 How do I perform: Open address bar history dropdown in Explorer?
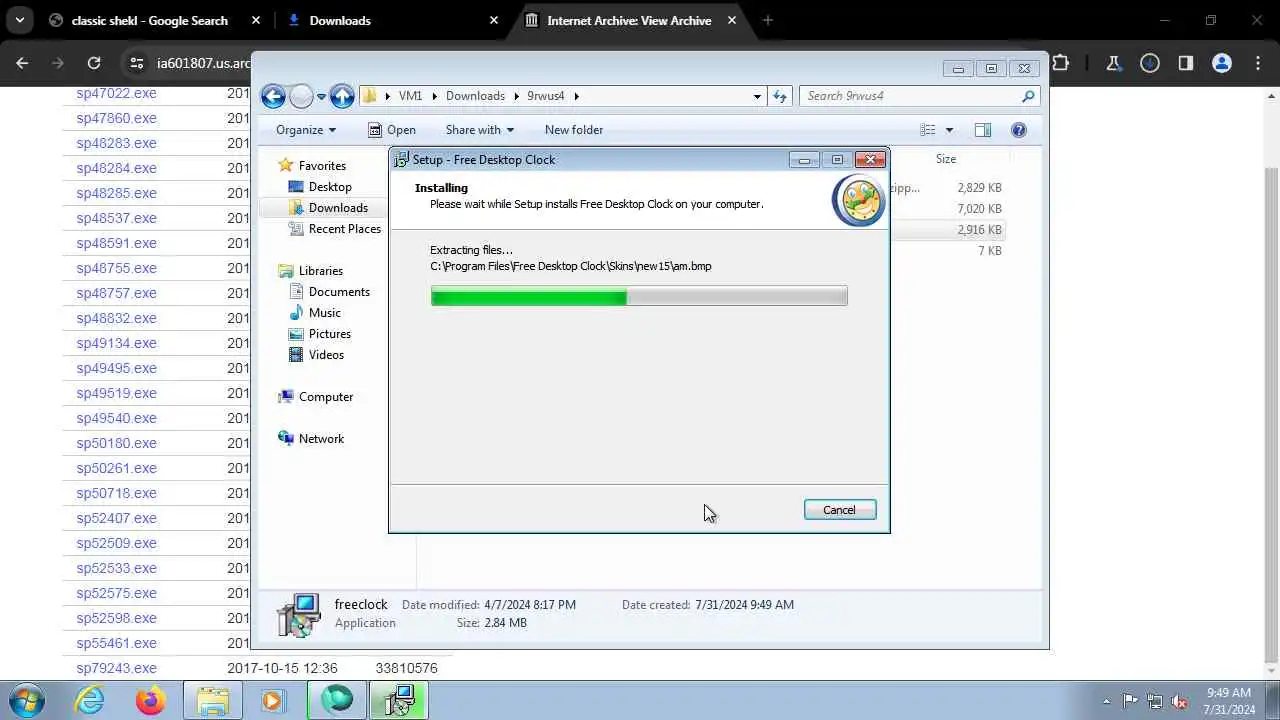coord(757,97)
